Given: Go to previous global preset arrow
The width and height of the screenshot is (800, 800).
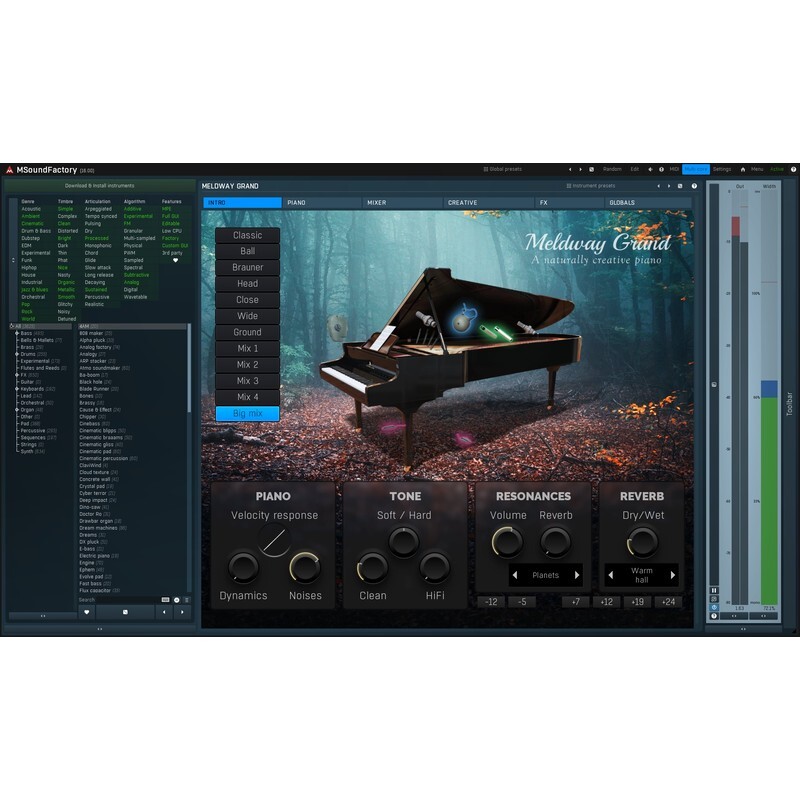Looking at the screenshot, I should coord(570,169).
